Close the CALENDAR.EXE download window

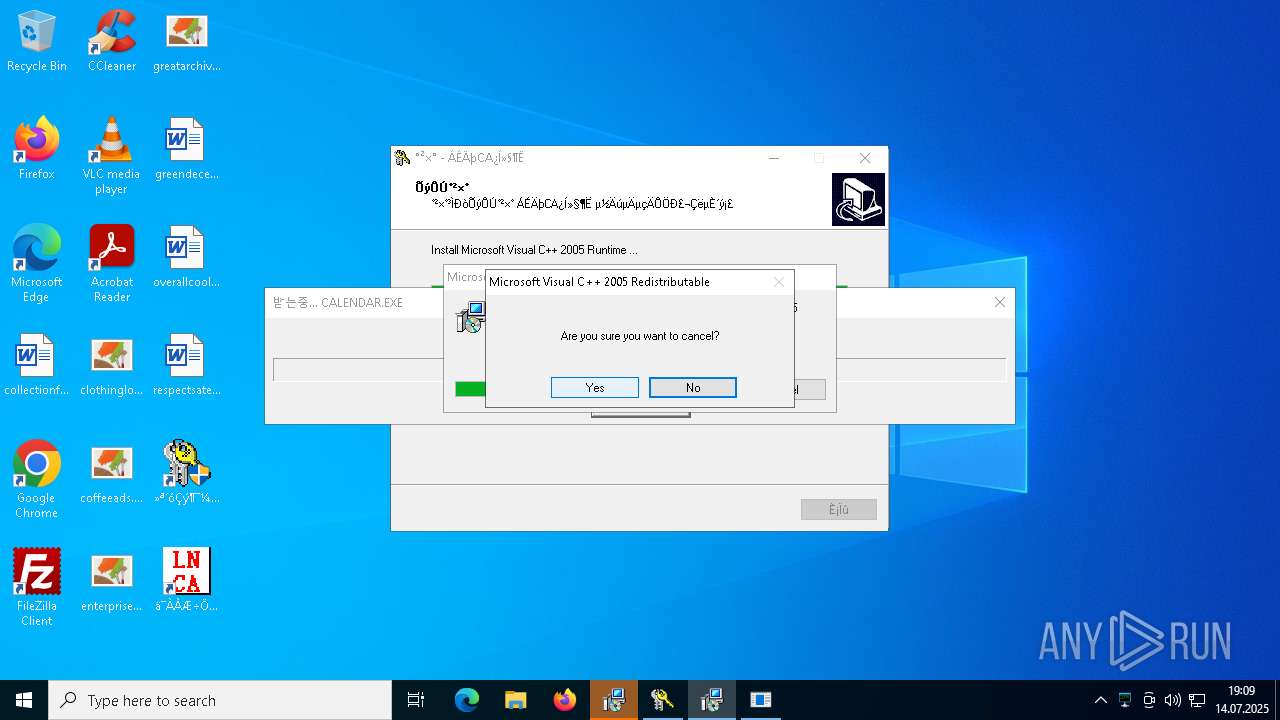(999, 302)
